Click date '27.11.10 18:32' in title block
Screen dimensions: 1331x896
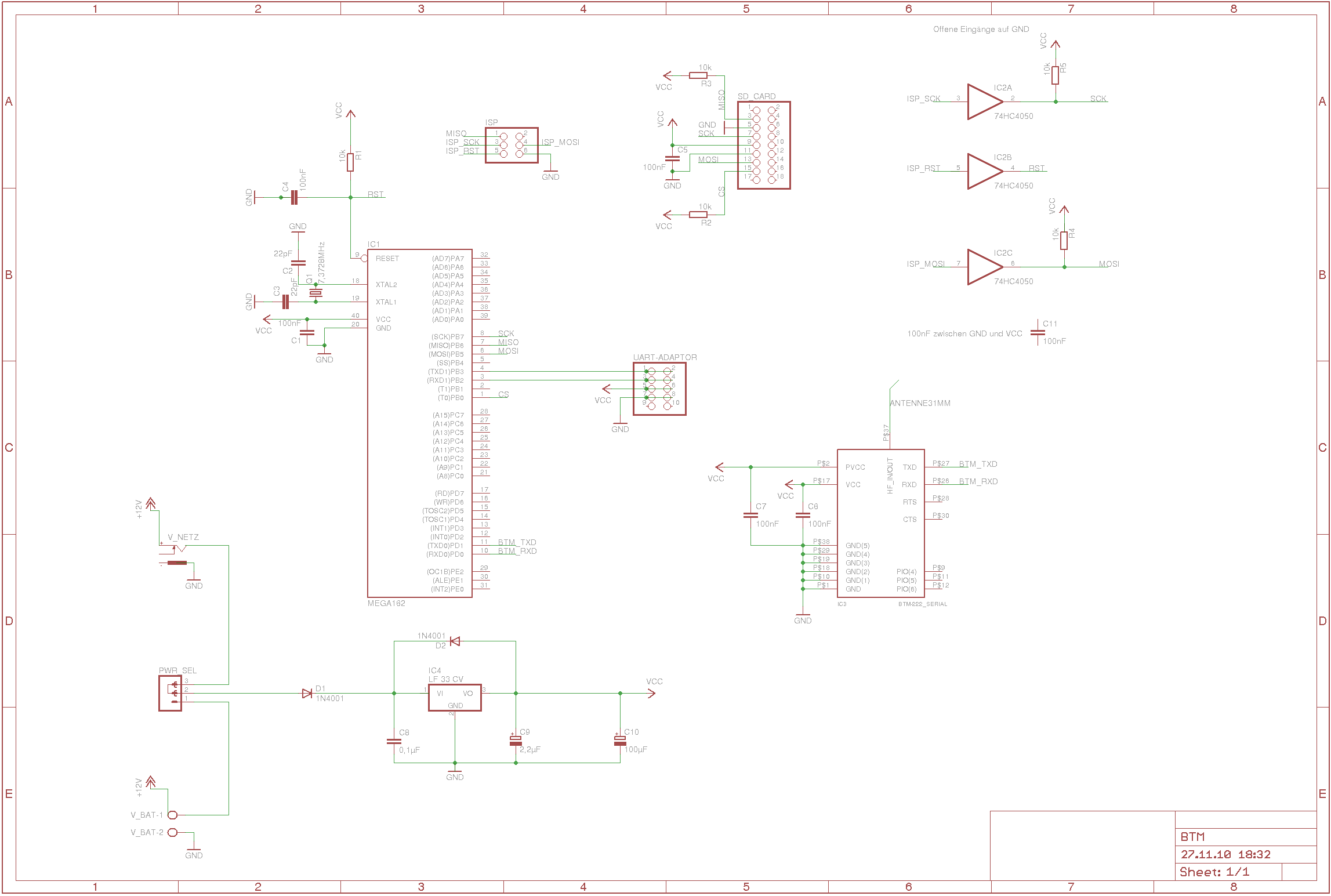tap(1225, 854)
